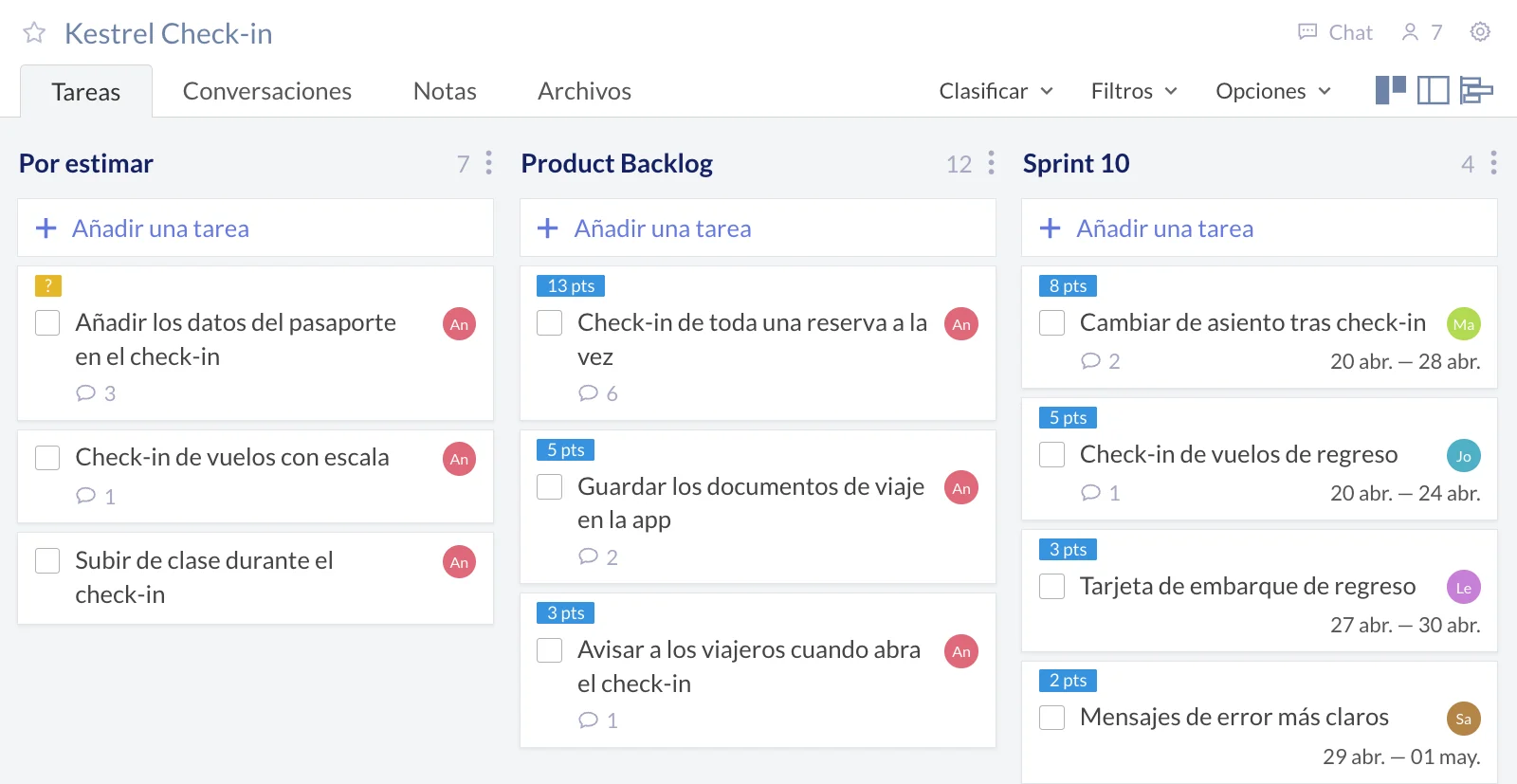Open comments on pasaporte task
This screenshot has width=1517, height=784.
pos(96,393)
